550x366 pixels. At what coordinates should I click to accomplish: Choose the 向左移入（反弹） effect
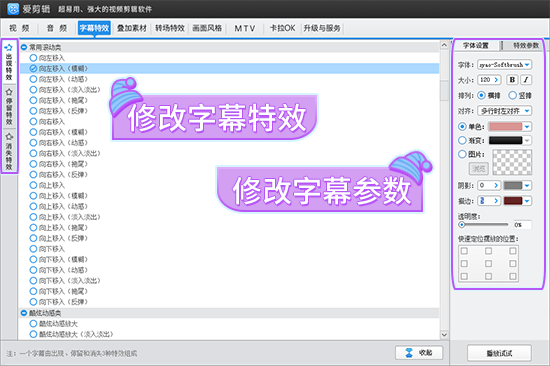(x=59, y=111)
